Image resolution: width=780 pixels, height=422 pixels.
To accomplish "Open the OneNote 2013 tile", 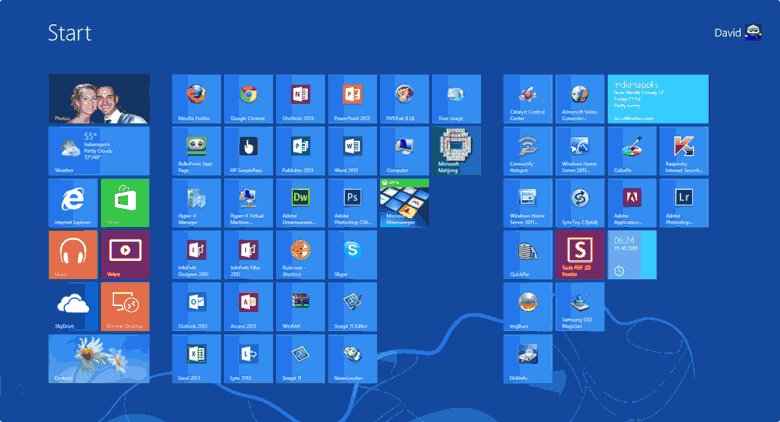I will tap(300, 99).
